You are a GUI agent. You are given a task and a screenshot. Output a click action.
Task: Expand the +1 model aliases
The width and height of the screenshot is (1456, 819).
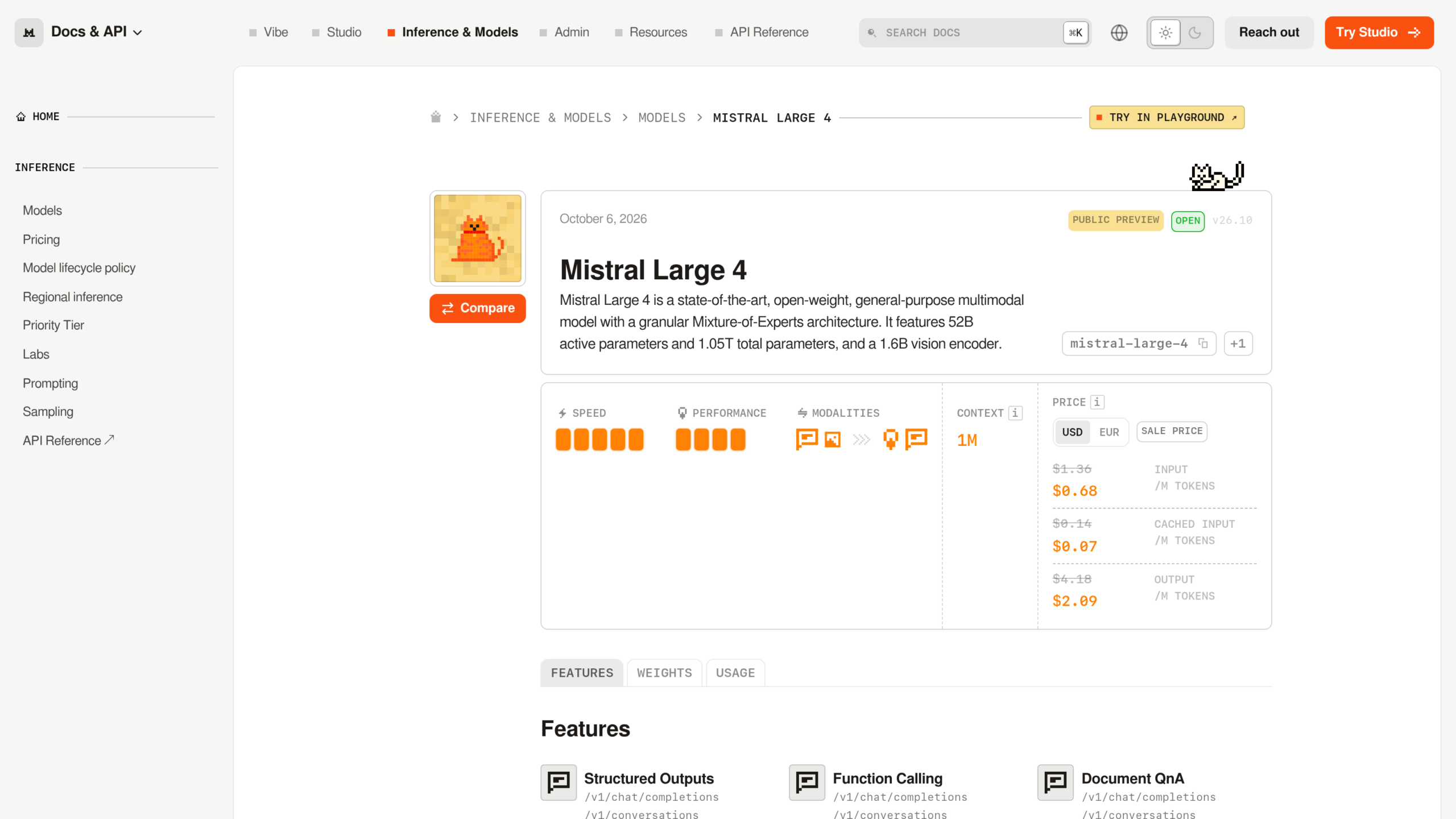(x=1238, y=344)
